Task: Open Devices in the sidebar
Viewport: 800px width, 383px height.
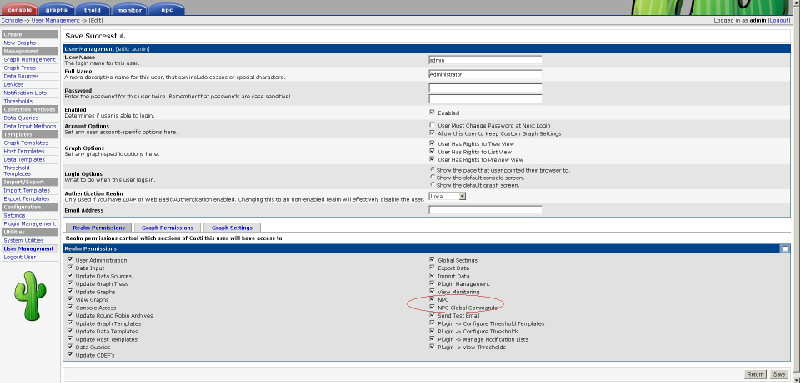Action: point(13,84)
